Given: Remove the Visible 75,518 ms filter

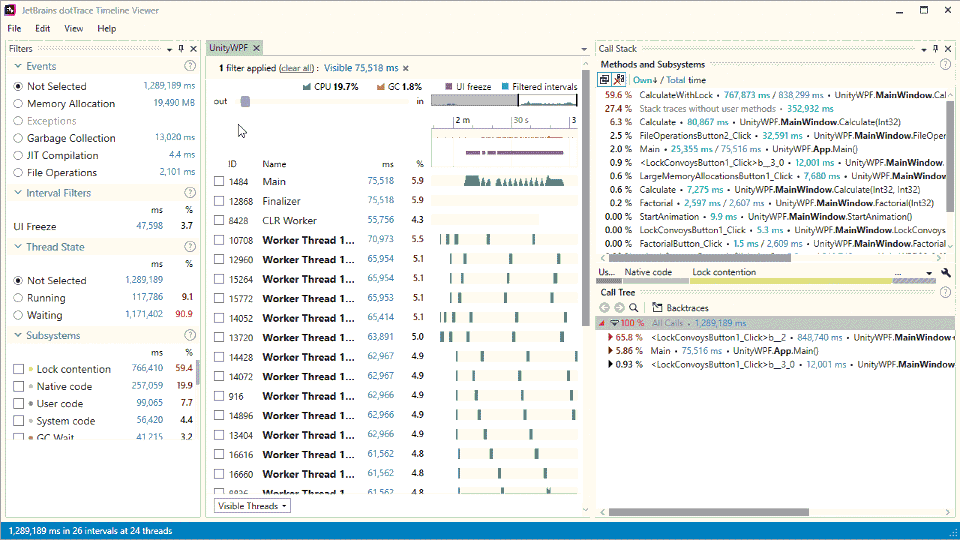Looking at the screenshot, I should (x=405, y=68).
